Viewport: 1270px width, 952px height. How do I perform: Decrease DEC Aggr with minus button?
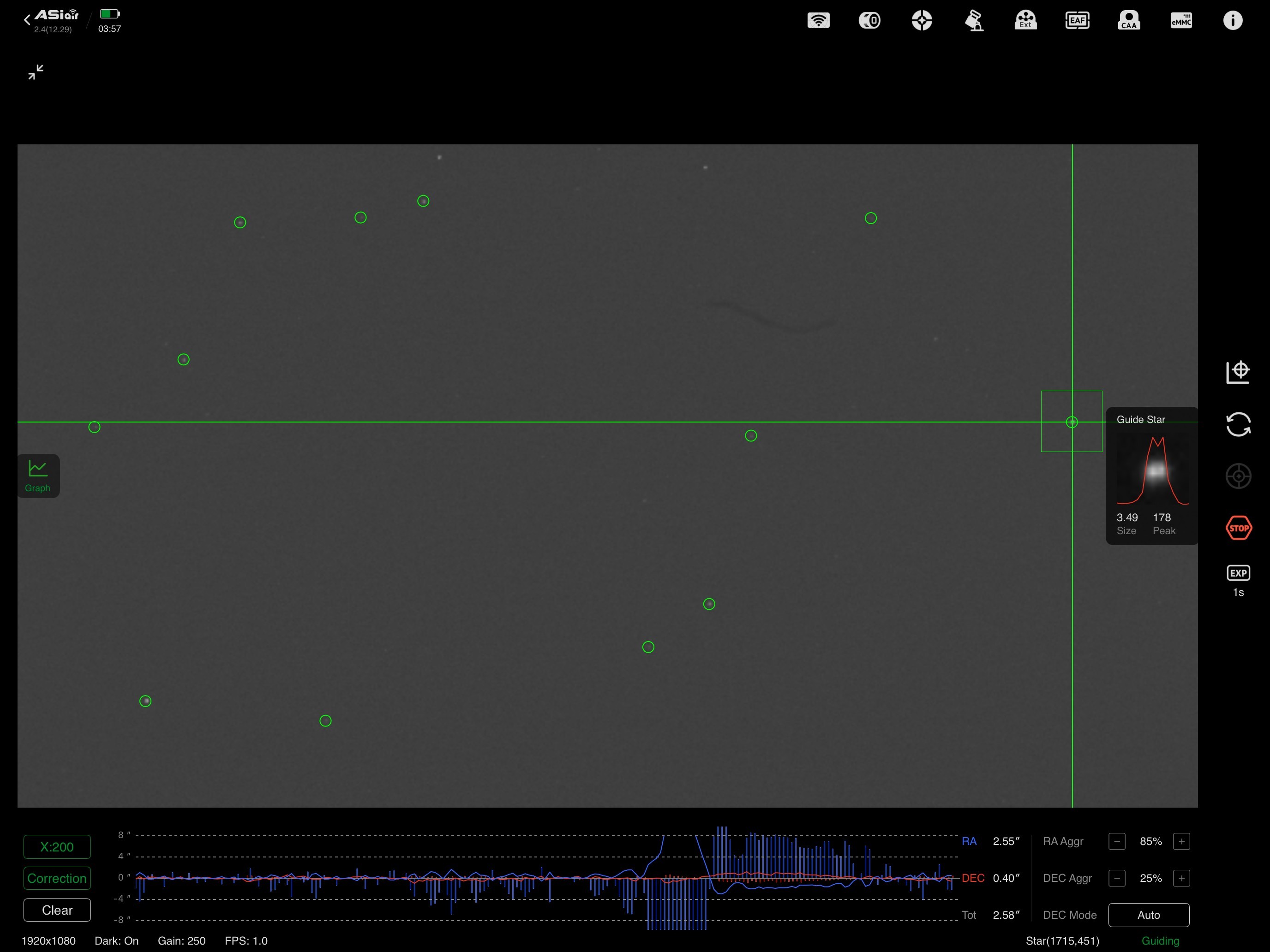click(1117, 879)
